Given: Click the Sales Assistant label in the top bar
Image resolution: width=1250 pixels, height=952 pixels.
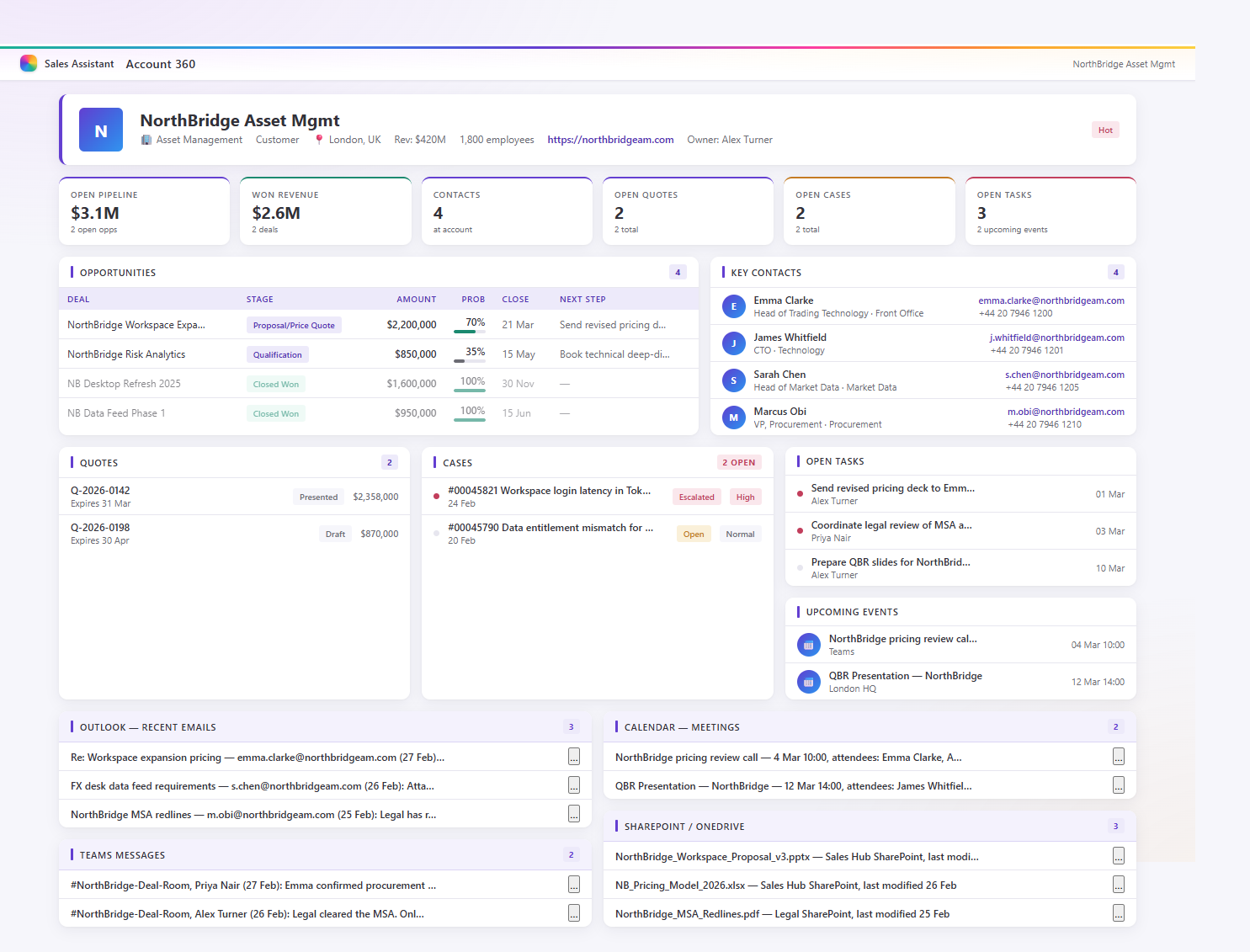Looking at the screenshot, I should [79, 64].
